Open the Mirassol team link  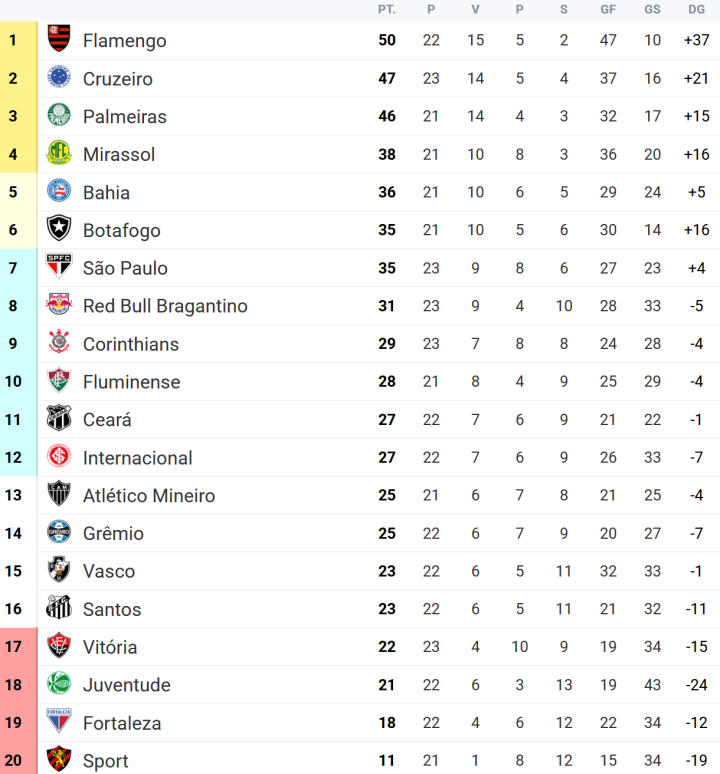tap(119, 154)
